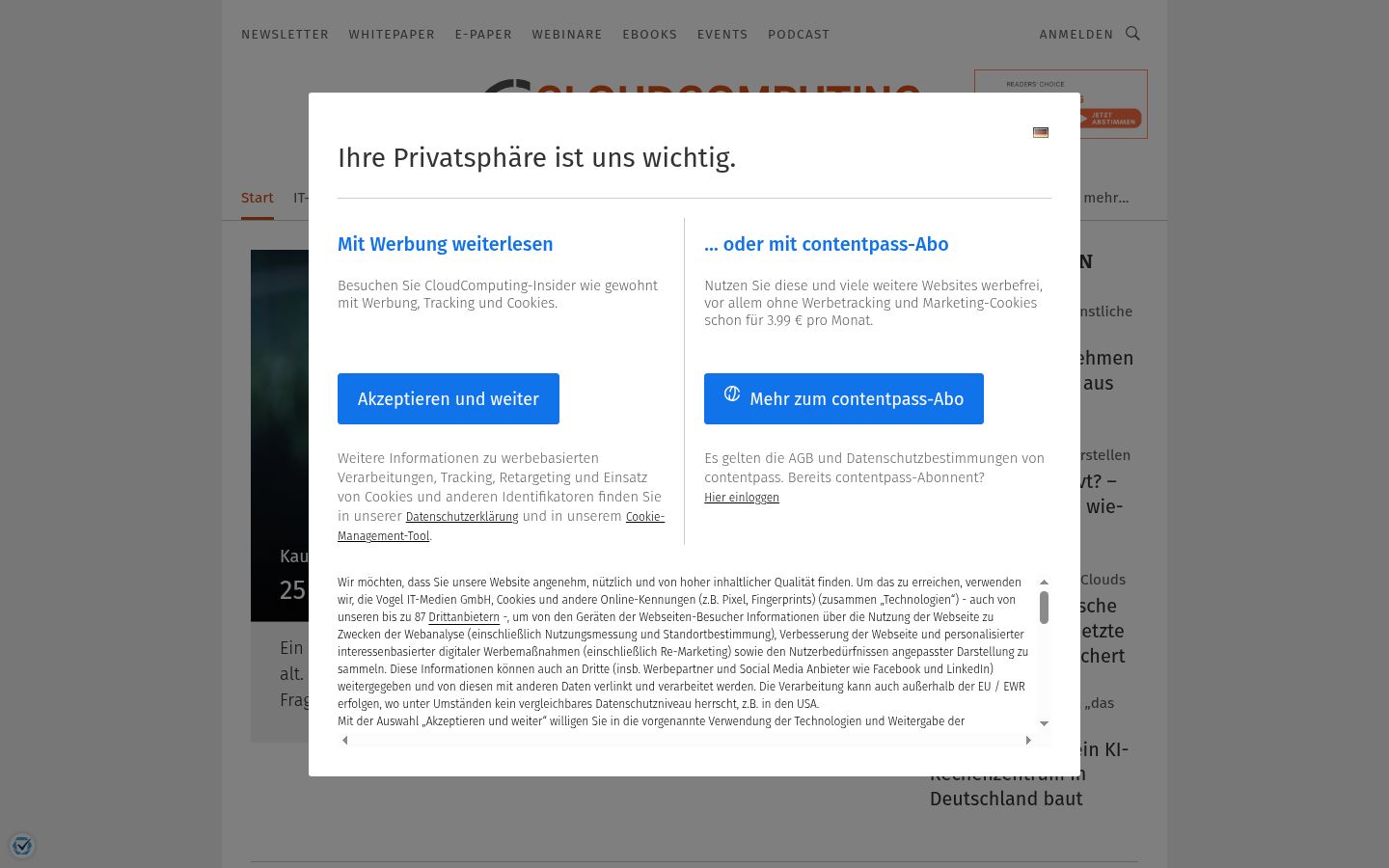
Task: Click Hier einloggen link
Action: click(742, 498)
